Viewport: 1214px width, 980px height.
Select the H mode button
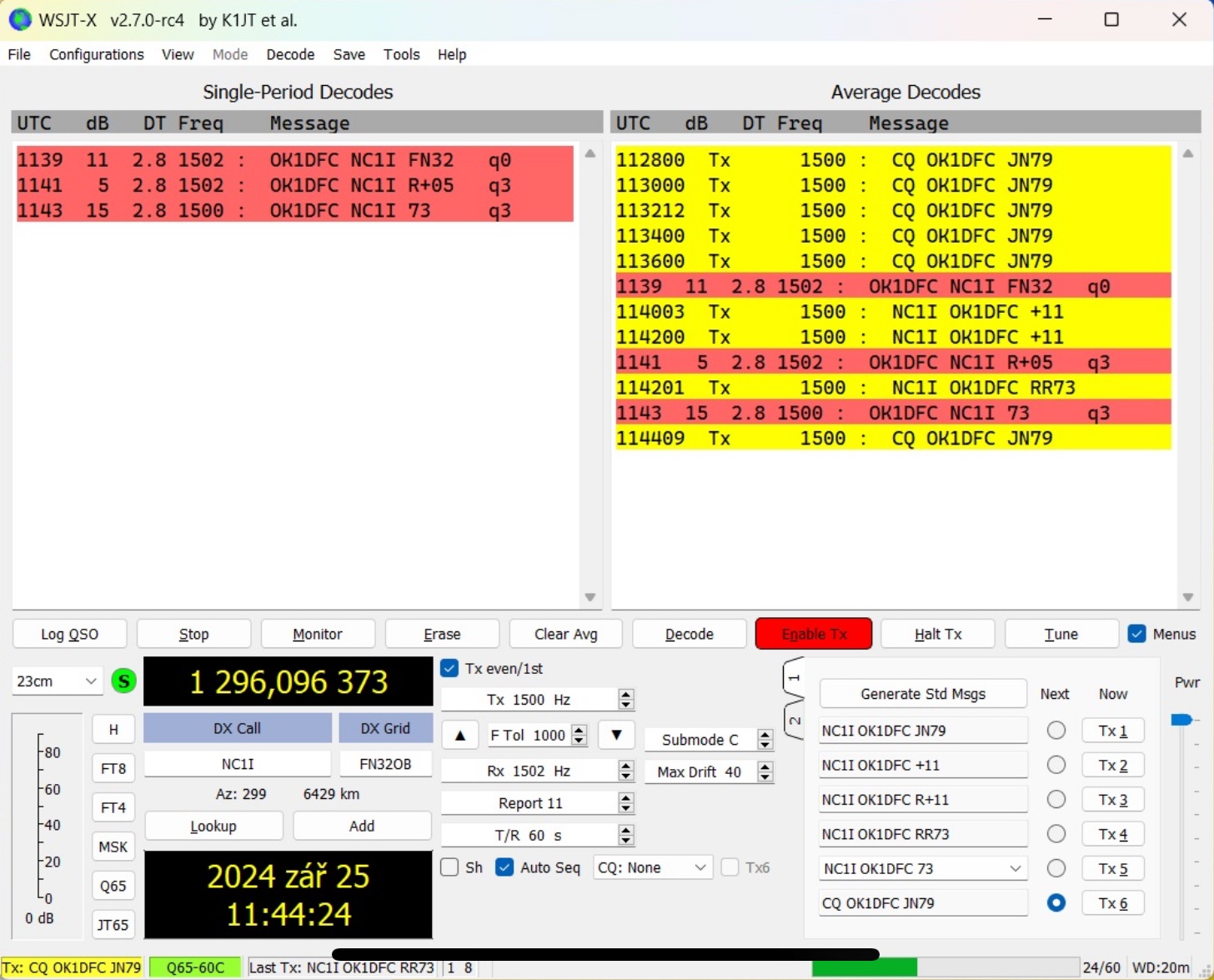pyautogui.click(x=113, y=730)
